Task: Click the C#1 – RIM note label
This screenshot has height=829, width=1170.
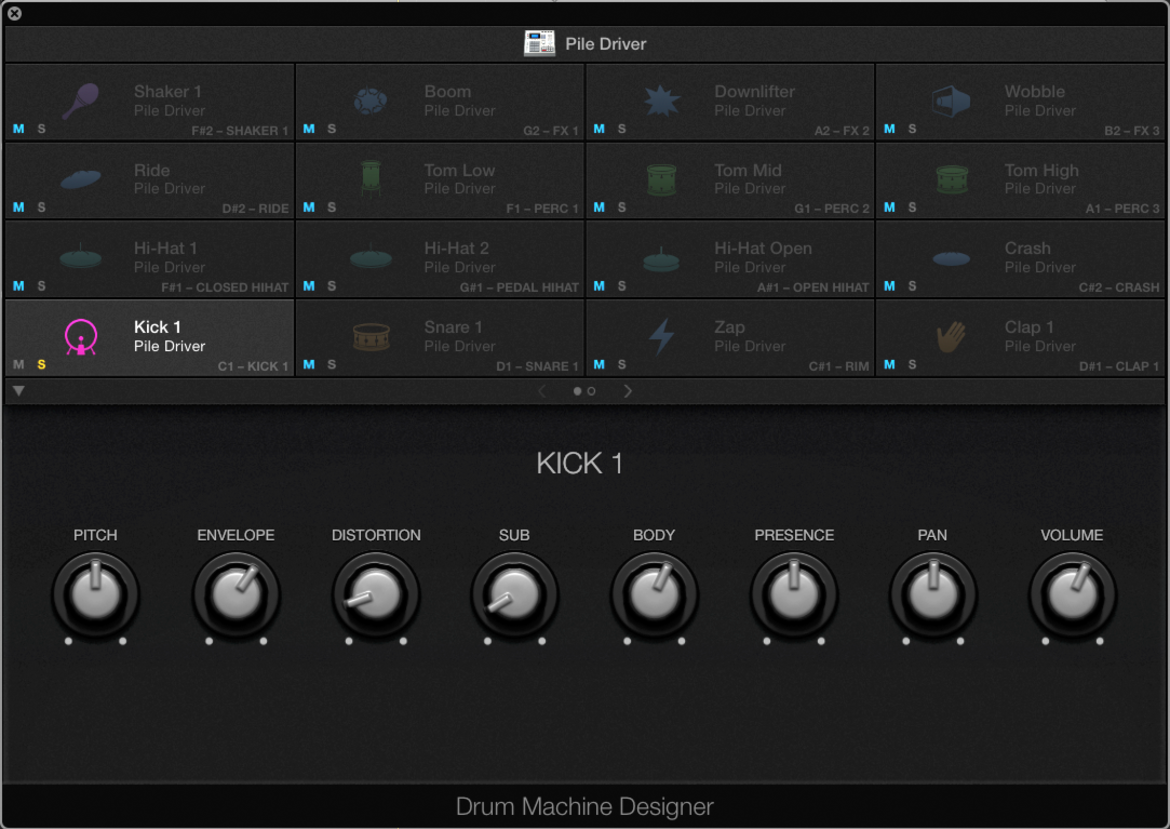Action: [x=839, y=366]
